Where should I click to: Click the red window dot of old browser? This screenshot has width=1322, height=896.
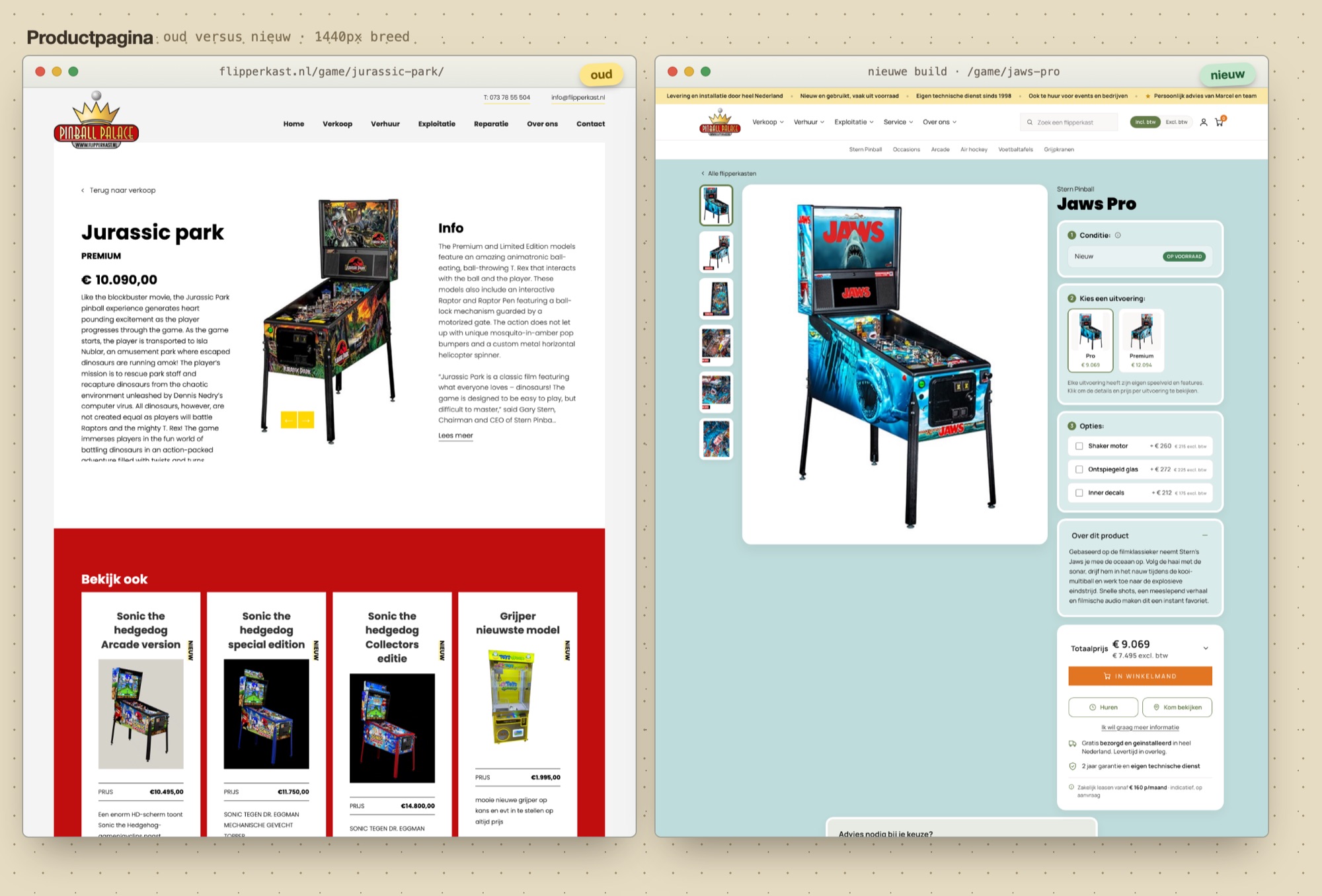40,71
